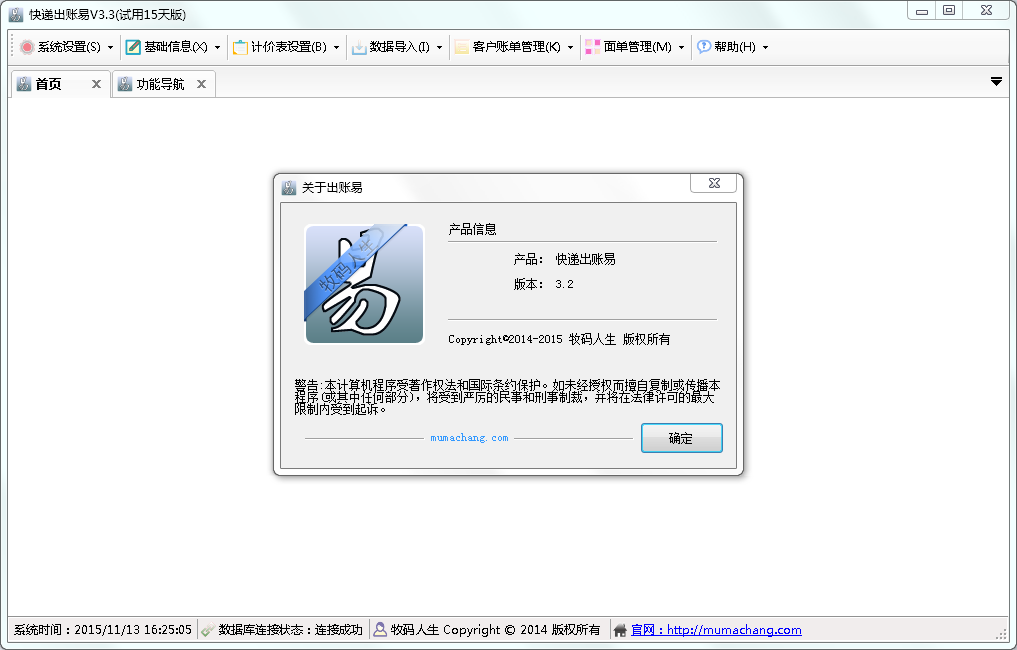Minimize the main 快递出账易 window
The height and width of the screenshot is (650, 1017).
tap(922, 10)
